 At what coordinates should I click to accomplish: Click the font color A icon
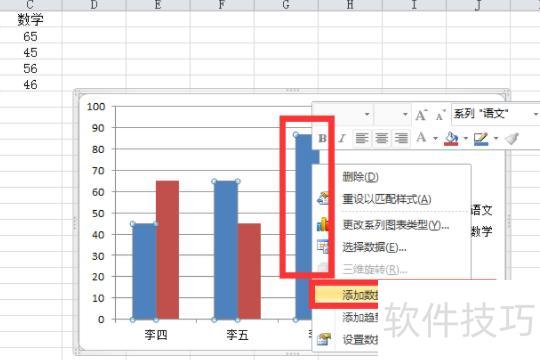[x=421, y=138]
